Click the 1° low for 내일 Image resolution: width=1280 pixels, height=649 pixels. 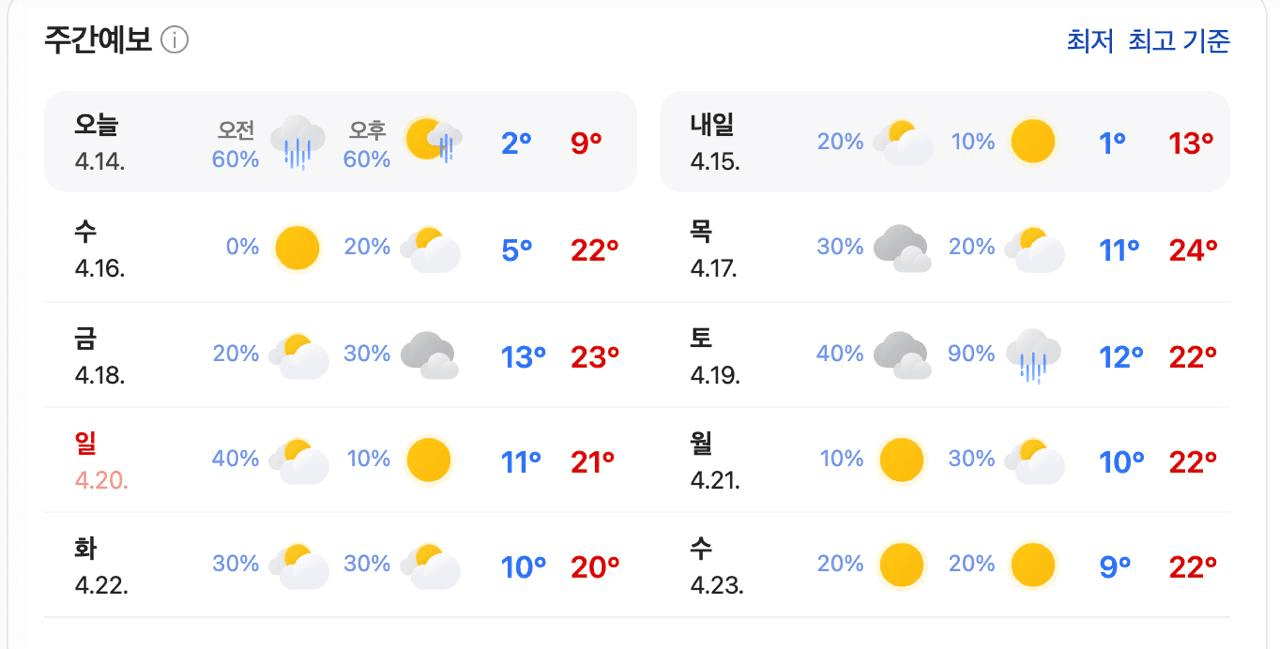[1112, 143]
